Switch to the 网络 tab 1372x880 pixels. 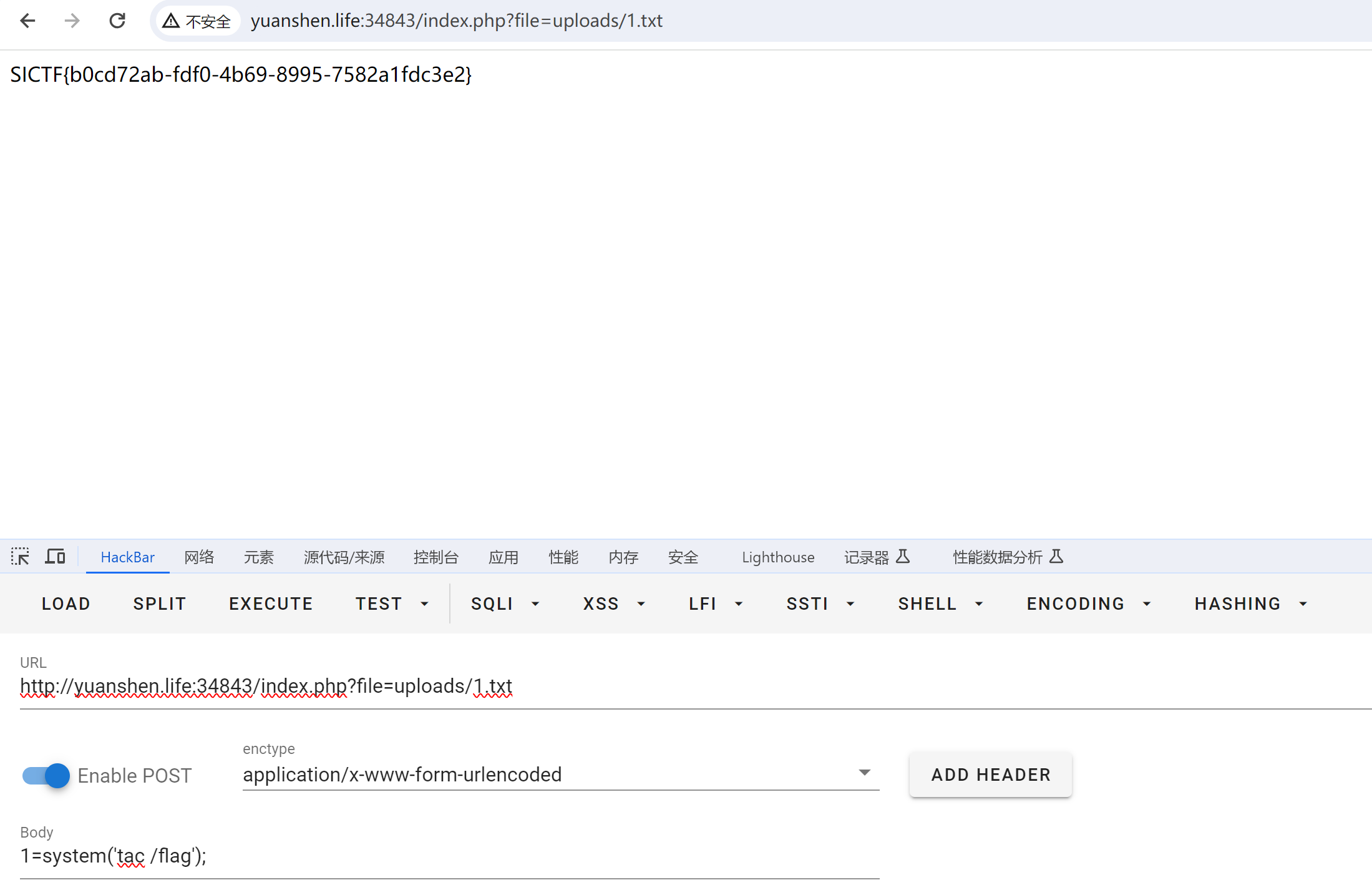tap(199, 557)
